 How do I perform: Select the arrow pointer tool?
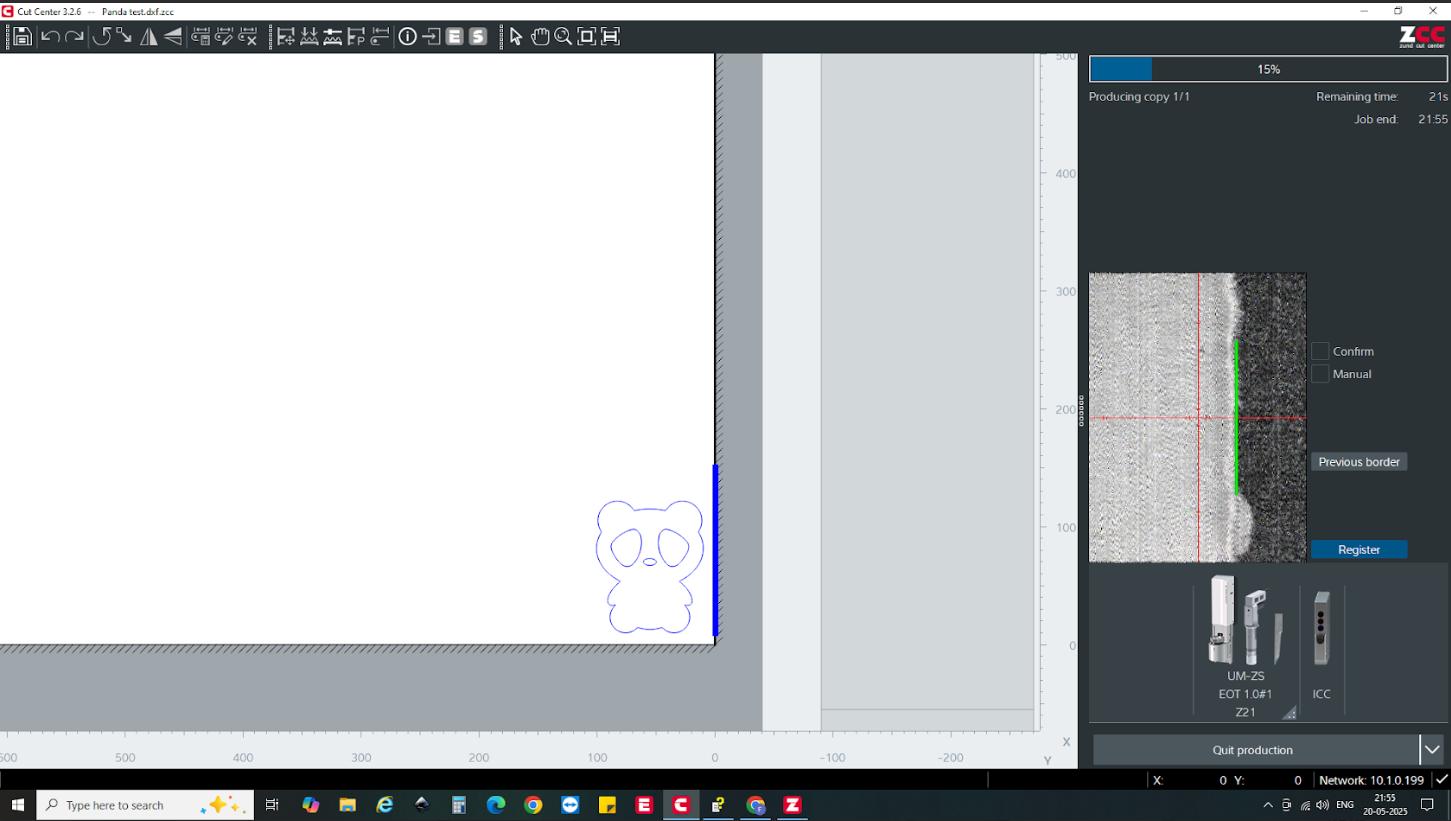coord(516,37)
